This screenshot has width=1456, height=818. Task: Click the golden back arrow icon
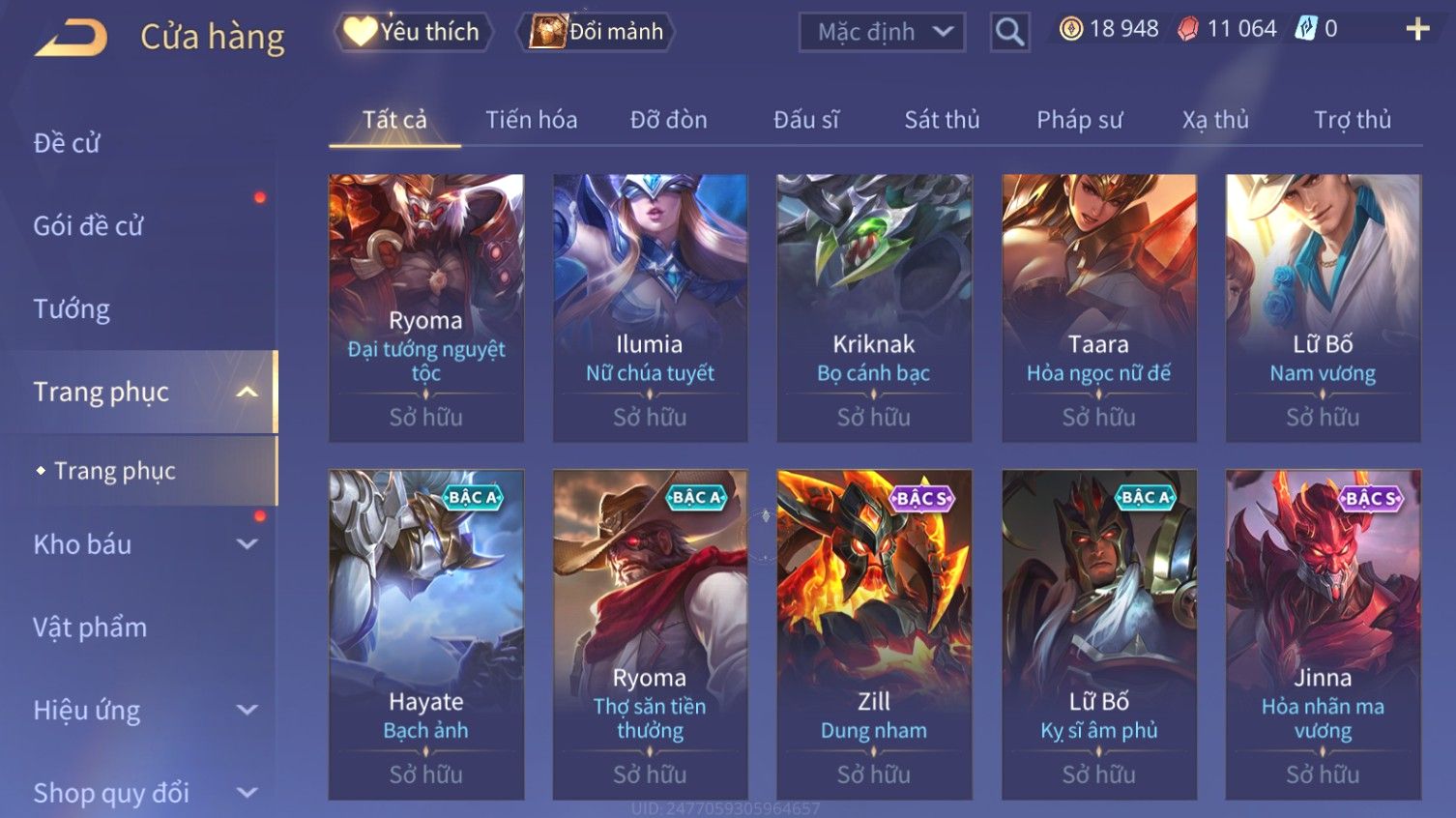click(72, 39)
